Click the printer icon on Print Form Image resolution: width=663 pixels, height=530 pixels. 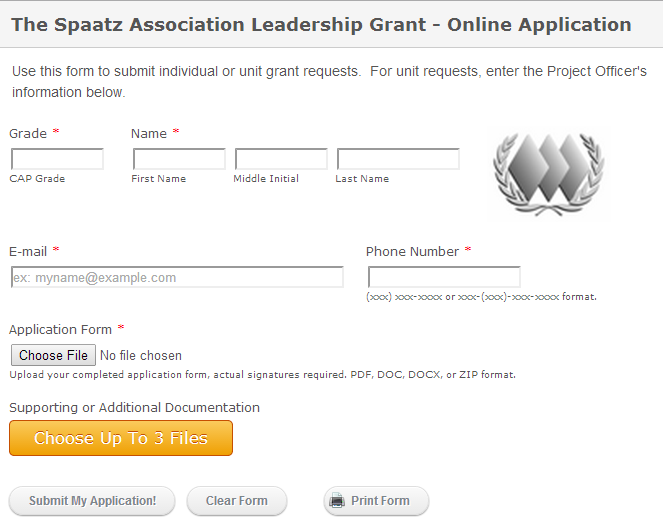click(x=337, y=500)
